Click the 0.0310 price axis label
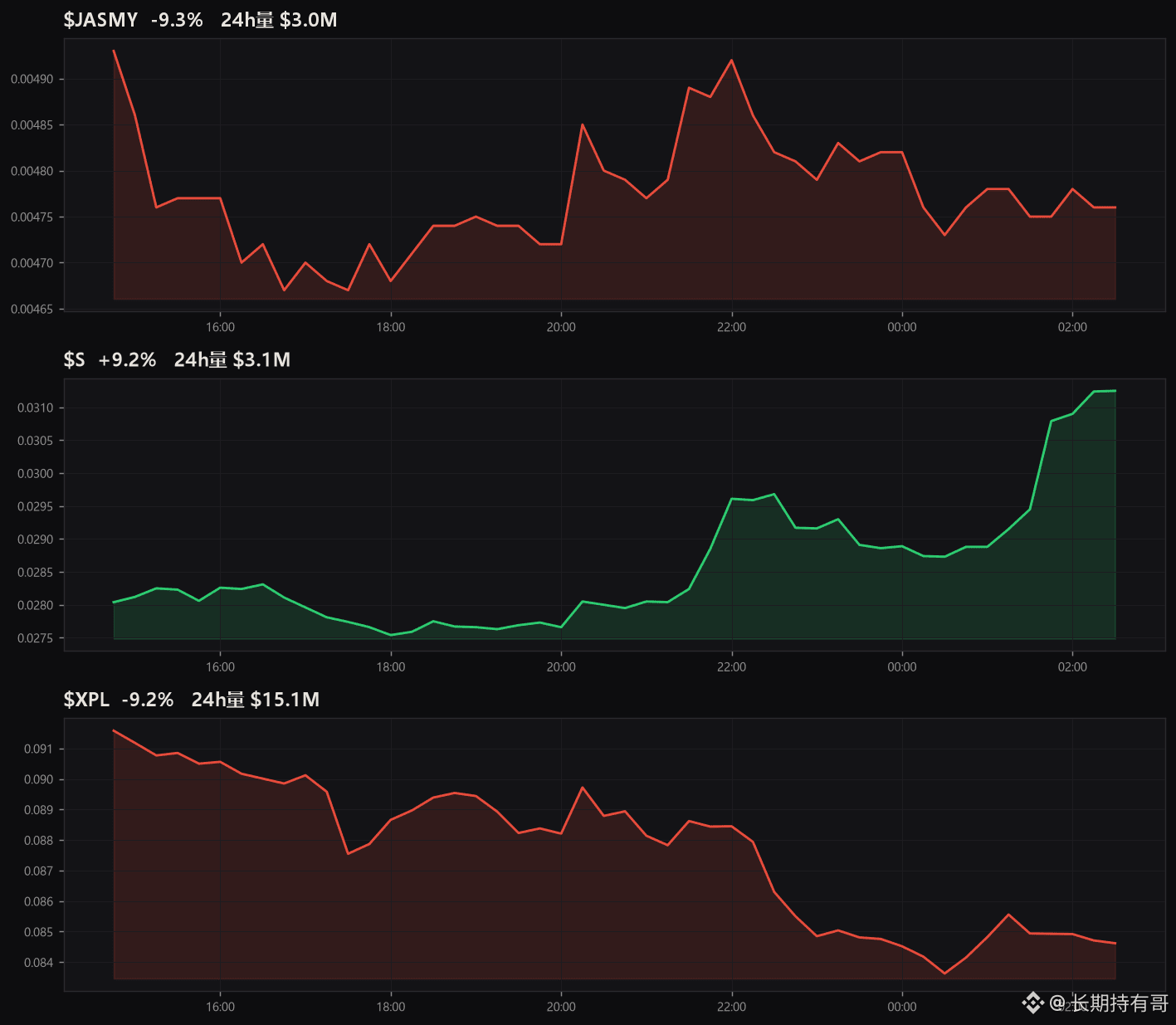The image size is (1176, 1025). point(35,408)
